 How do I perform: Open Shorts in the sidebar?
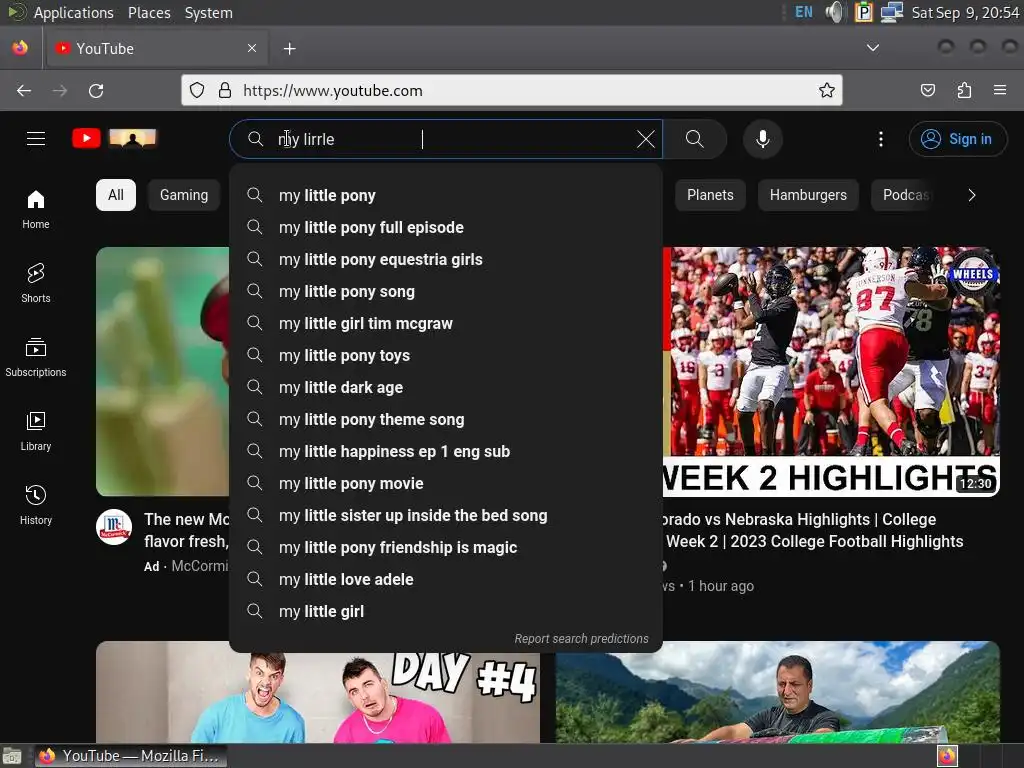pyautogui.click(x=36, y=283)
